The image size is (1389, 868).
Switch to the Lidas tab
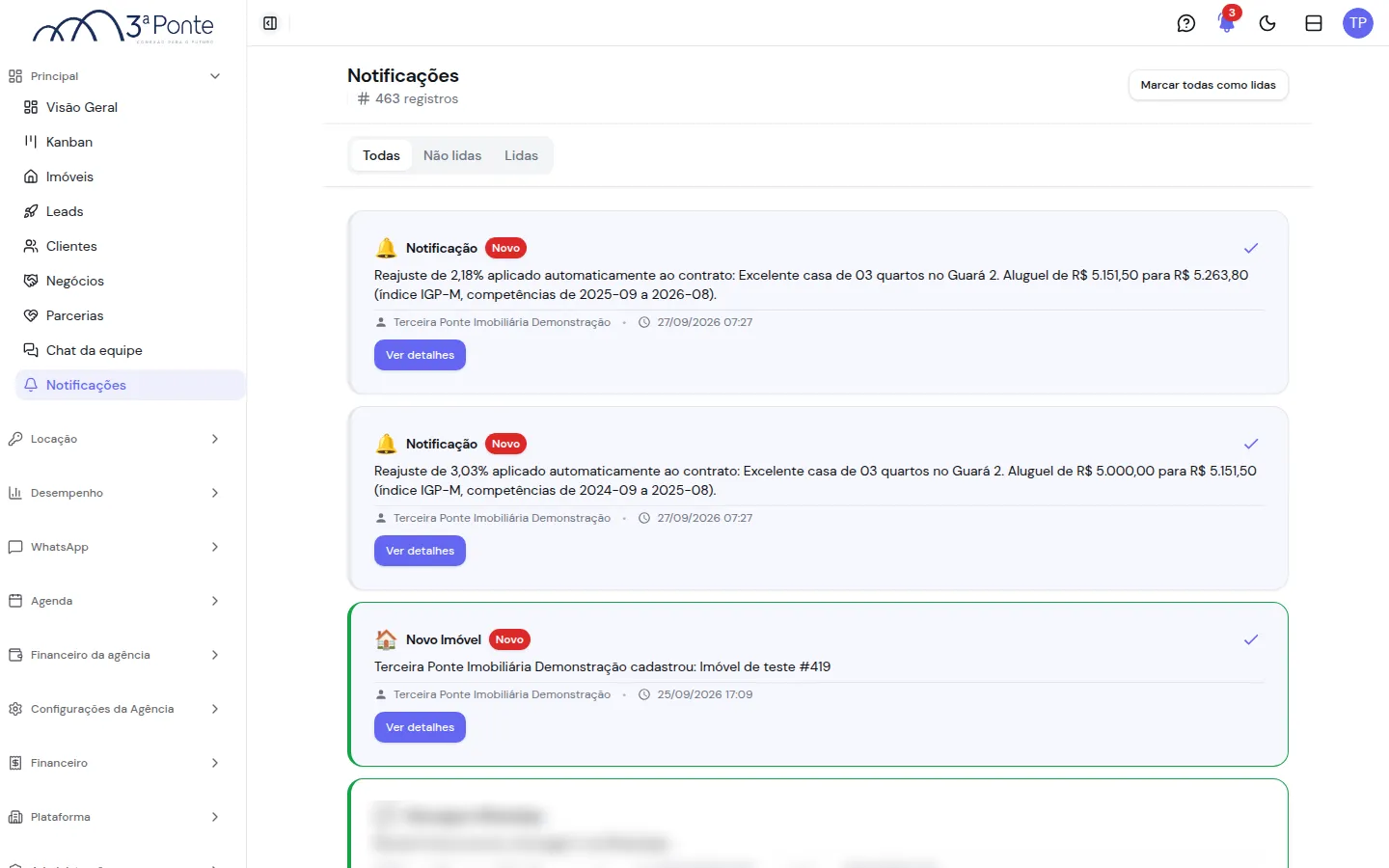point(521,155)
